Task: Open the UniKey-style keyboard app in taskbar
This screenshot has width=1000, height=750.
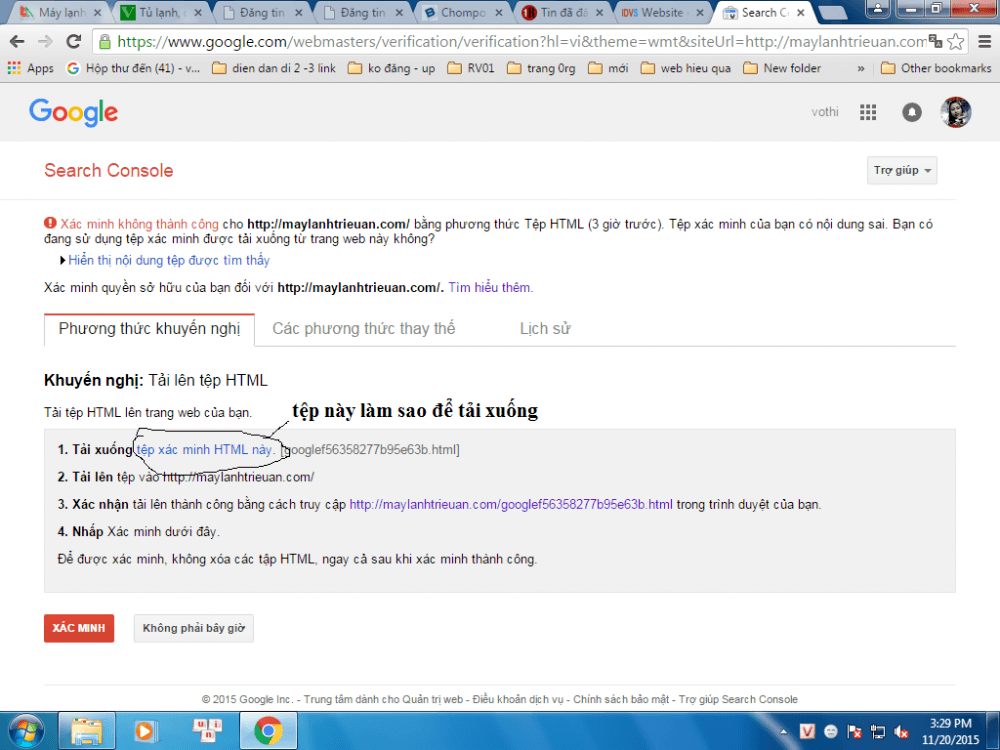Action: point(207,731)
